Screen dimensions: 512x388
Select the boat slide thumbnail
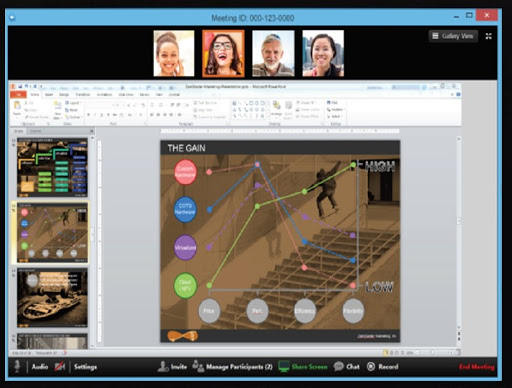coord(52,298)
